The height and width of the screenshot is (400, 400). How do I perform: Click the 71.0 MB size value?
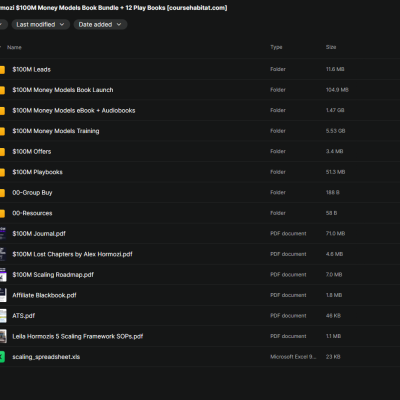tap(335, 234)
